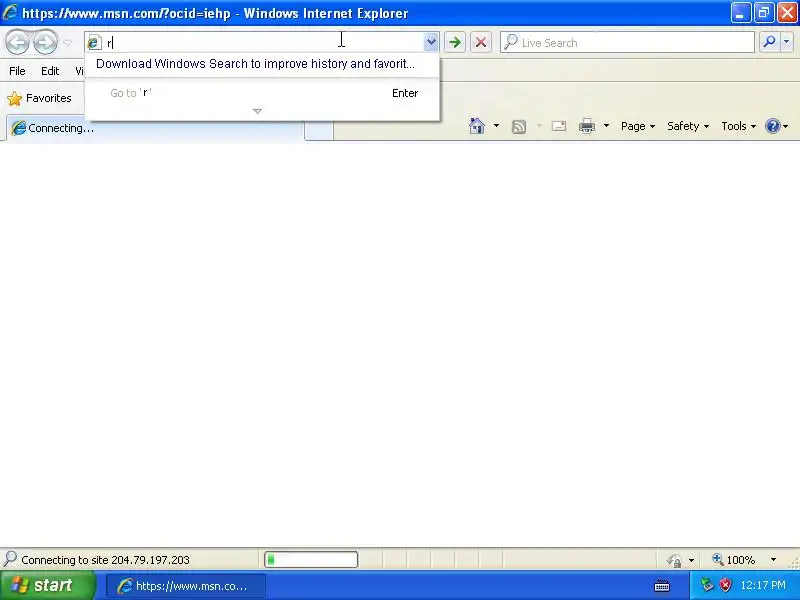Open the recent pages dropdown arrow

[x=67, y=43]
